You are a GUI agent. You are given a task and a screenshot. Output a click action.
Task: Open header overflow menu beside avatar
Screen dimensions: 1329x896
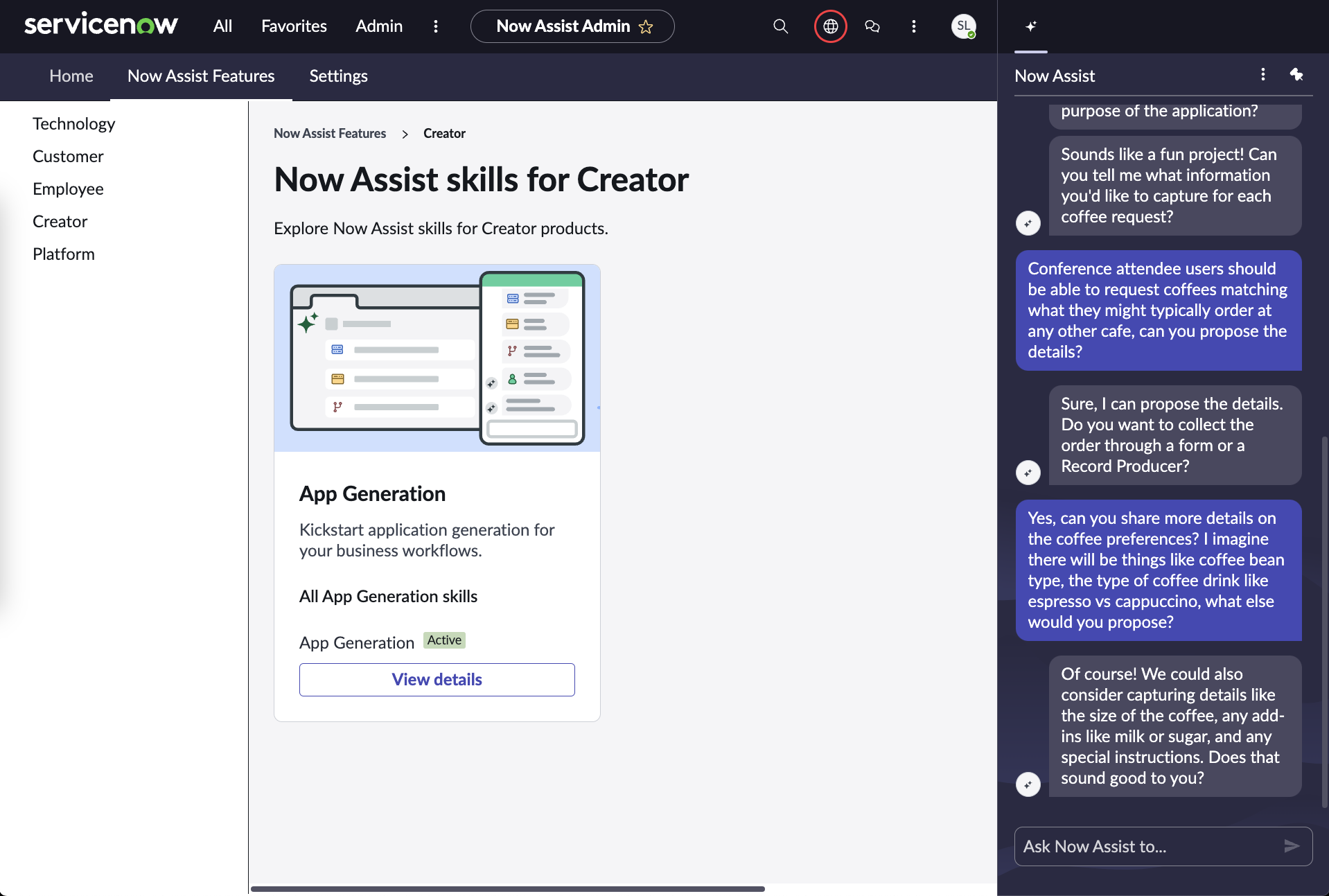coord(914,26)
